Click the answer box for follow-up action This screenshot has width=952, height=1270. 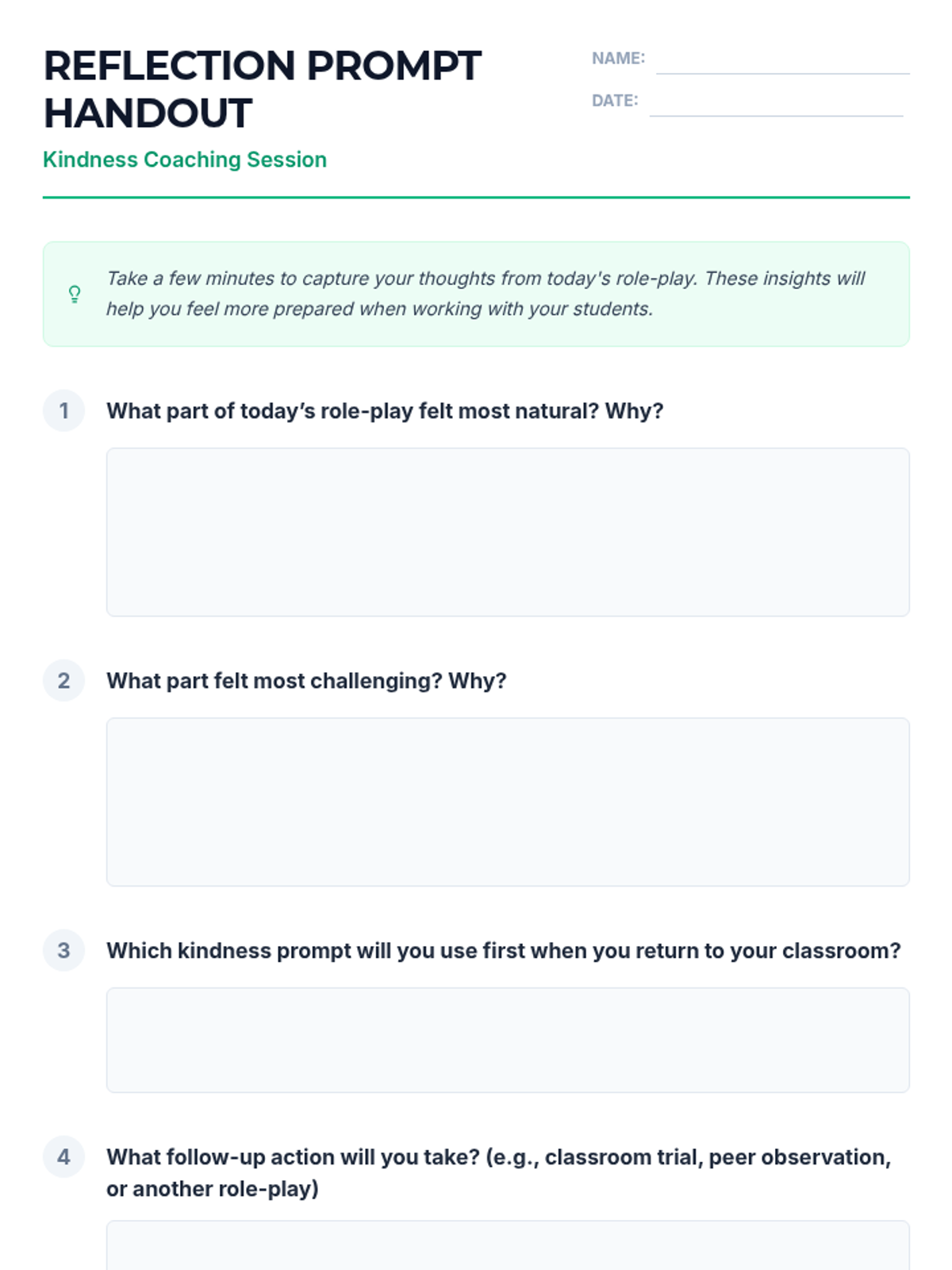click(508, 1246)
